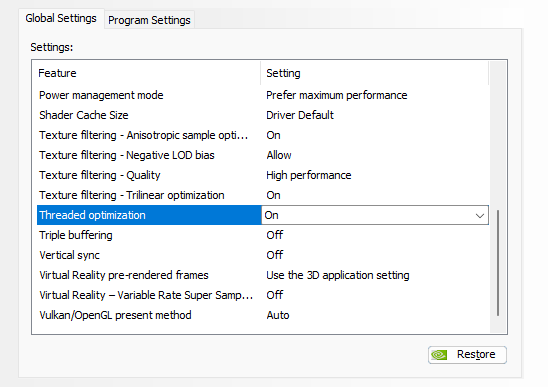Click the vertical scrollbar thumb in settings list

click(498, 263)
